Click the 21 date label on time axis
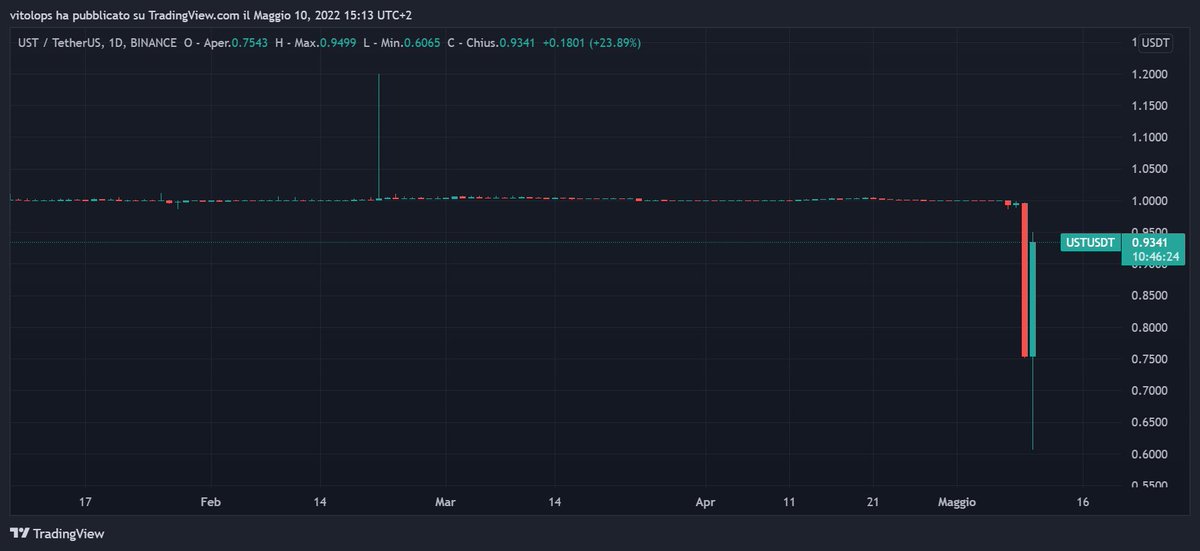 click(873, 501)
